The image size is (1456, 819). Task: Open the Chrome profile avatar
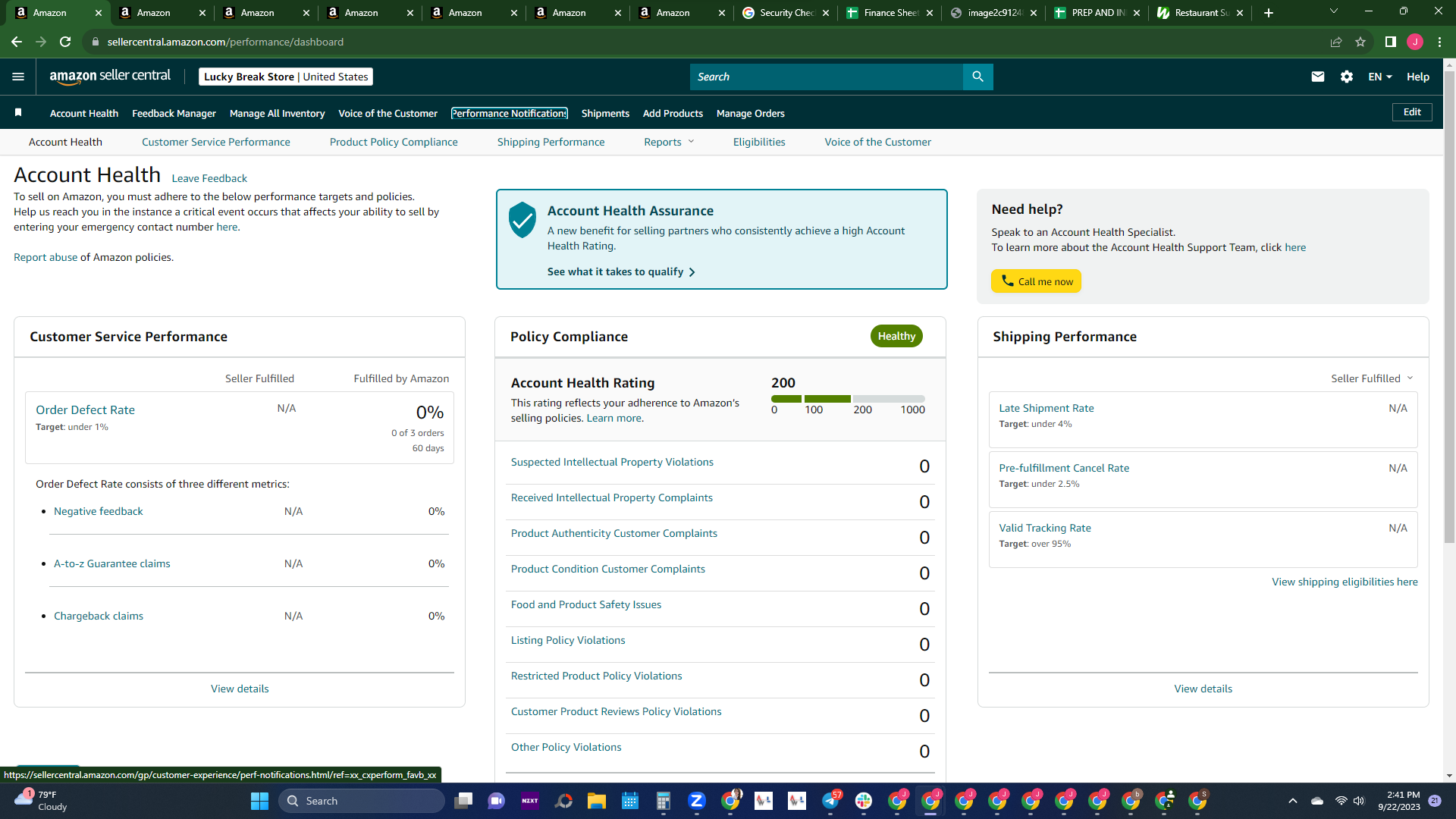(1415, 42)
